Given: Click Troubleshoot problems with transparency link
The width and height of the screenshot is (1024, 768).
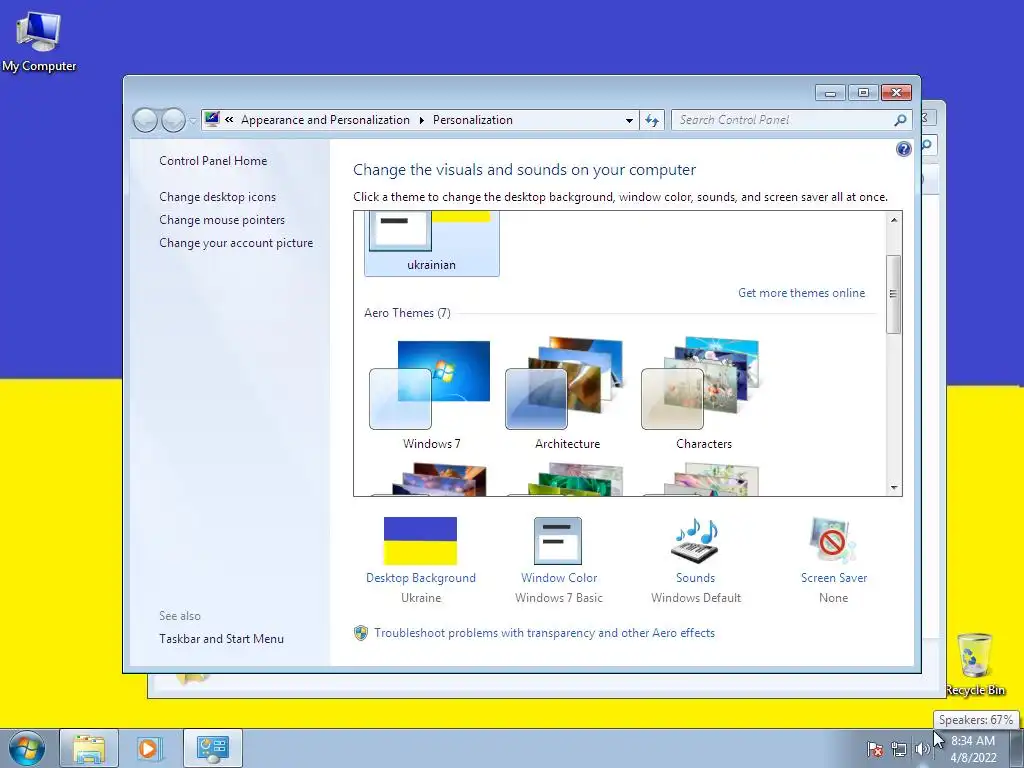Looking at the screenshot, I should click(544, 633).
